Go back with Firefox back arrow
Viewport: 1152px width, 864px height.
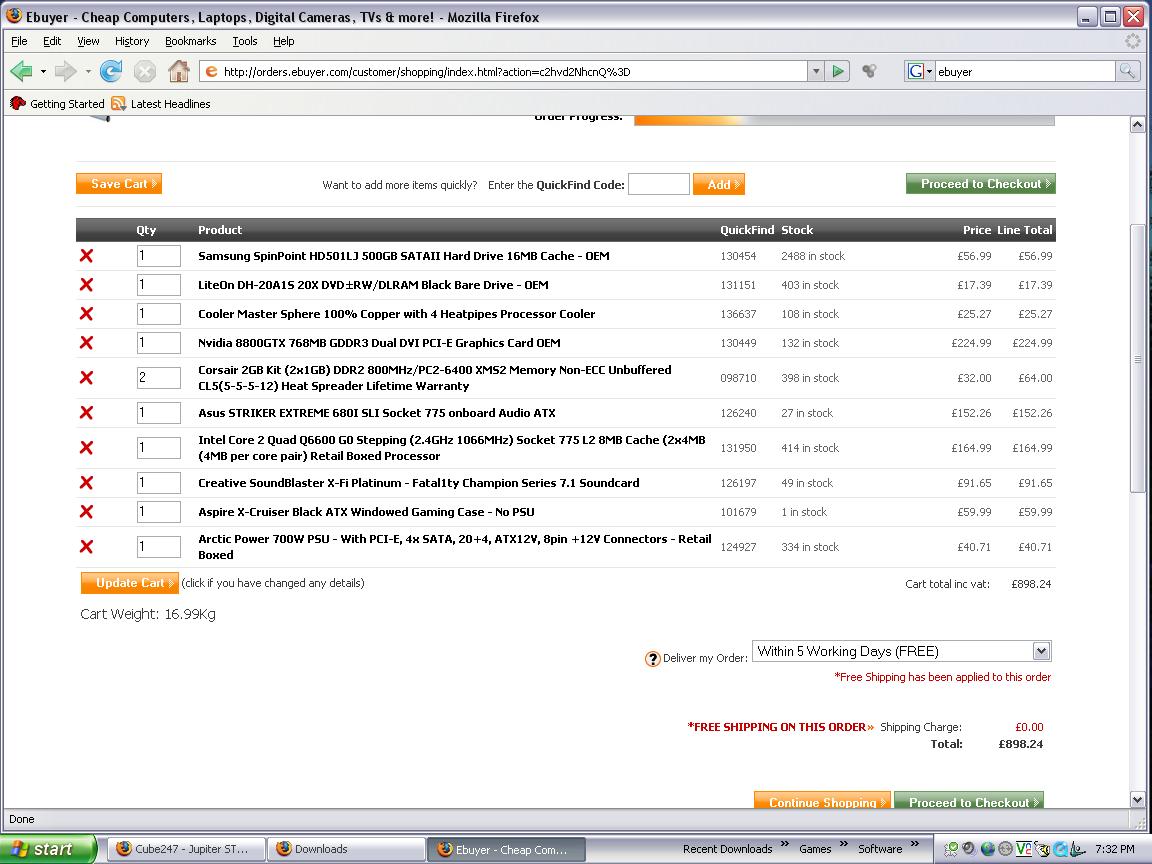(x=21, y=71)
